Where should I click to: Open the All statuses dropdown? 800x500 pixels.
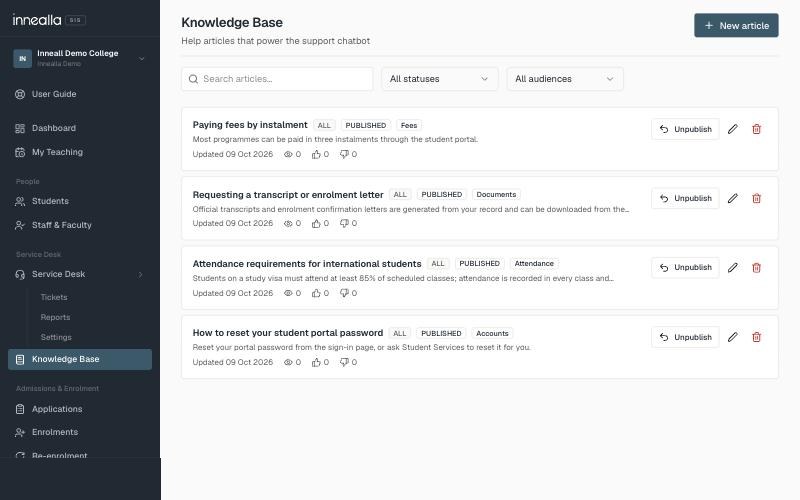coord(439,79)
